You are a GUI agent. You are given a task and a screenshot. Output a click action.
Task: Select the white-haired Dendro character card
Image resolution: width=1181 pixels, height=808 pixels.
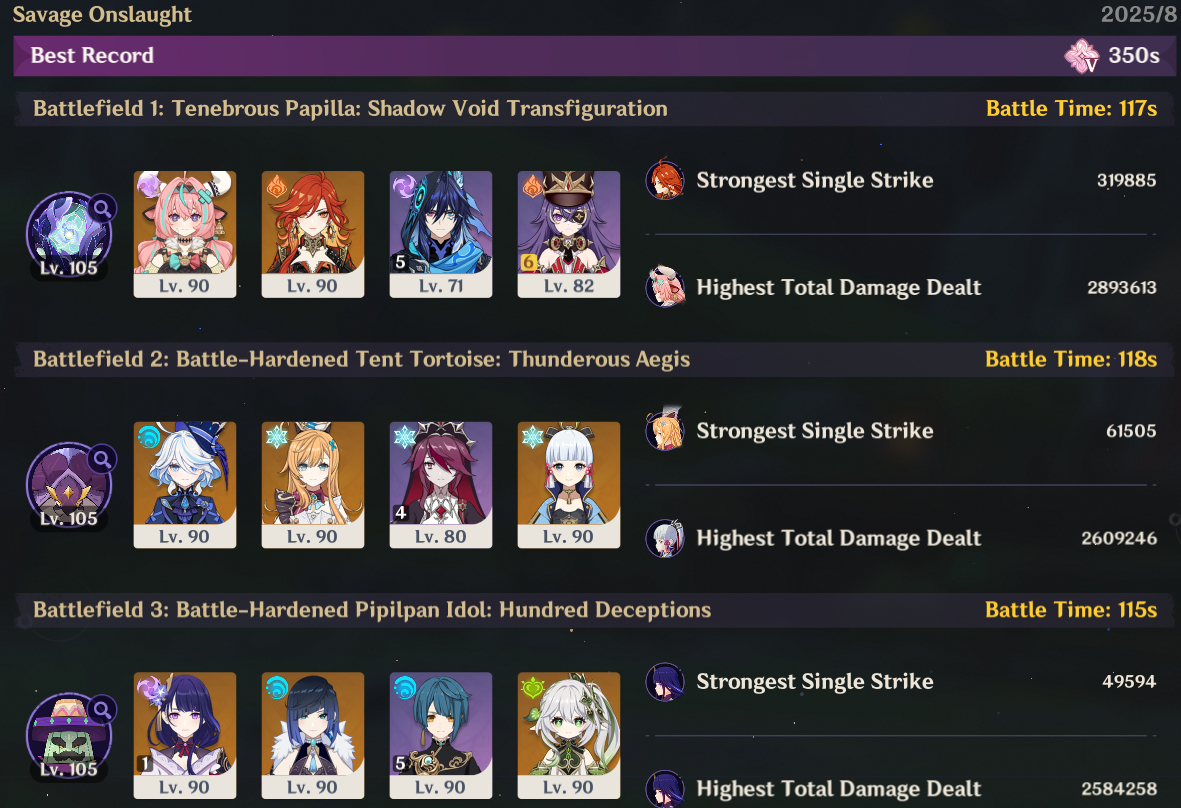(569, 736)
